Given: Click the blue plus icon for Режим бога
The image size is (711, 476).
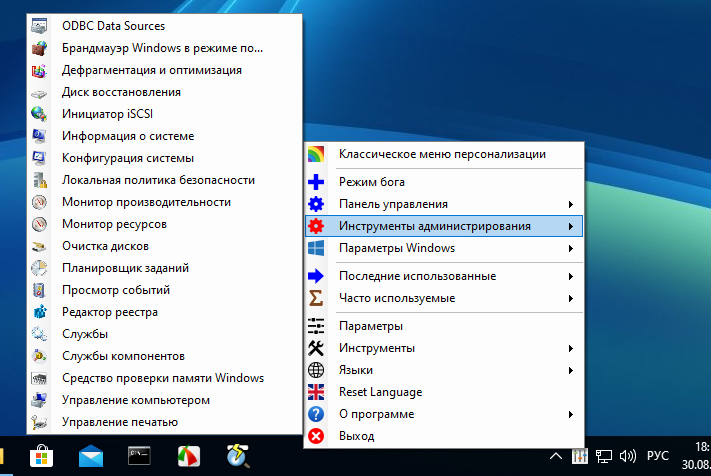Looking at the screenshot, I should [x=316, y=182].
